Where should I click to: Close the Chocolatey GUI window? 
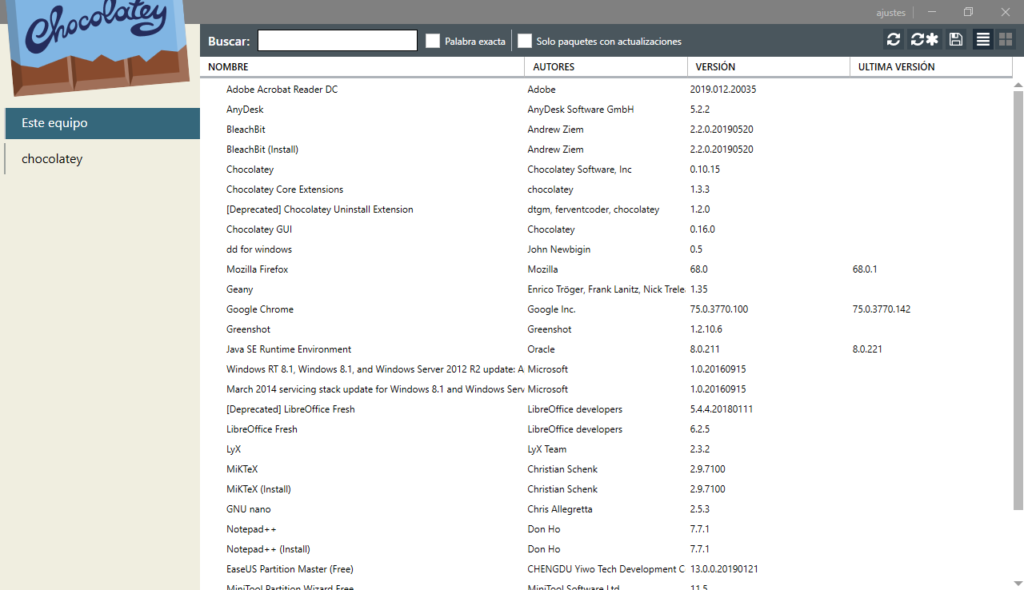point(1006,12)
